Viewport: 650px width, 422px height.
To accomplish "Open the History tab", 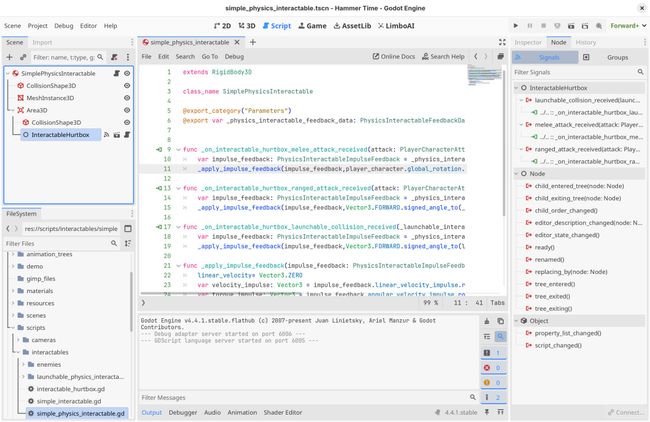I will 585,42.
